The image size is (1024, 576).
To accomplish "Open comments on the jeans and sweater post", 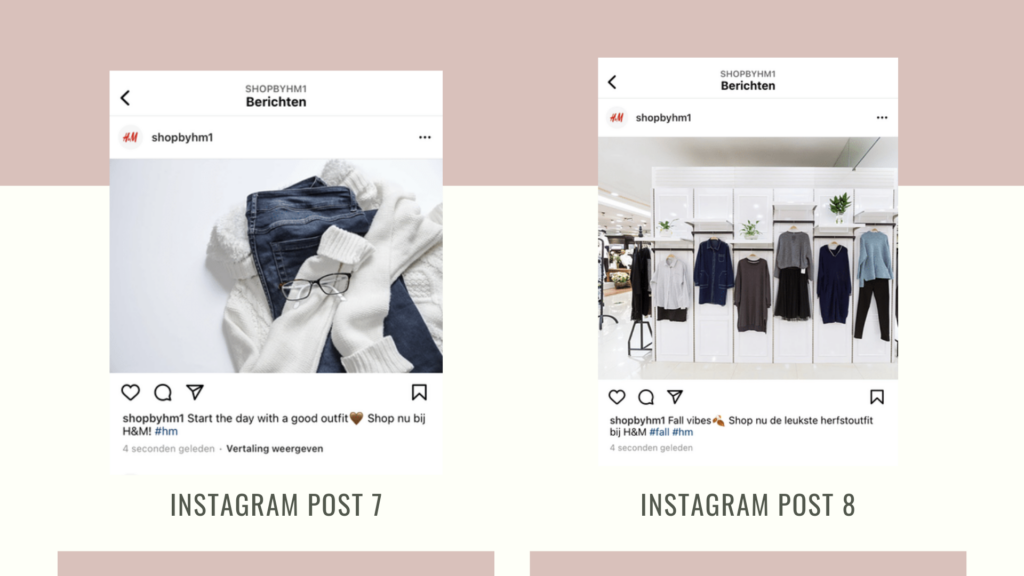I will pos(163,392).
